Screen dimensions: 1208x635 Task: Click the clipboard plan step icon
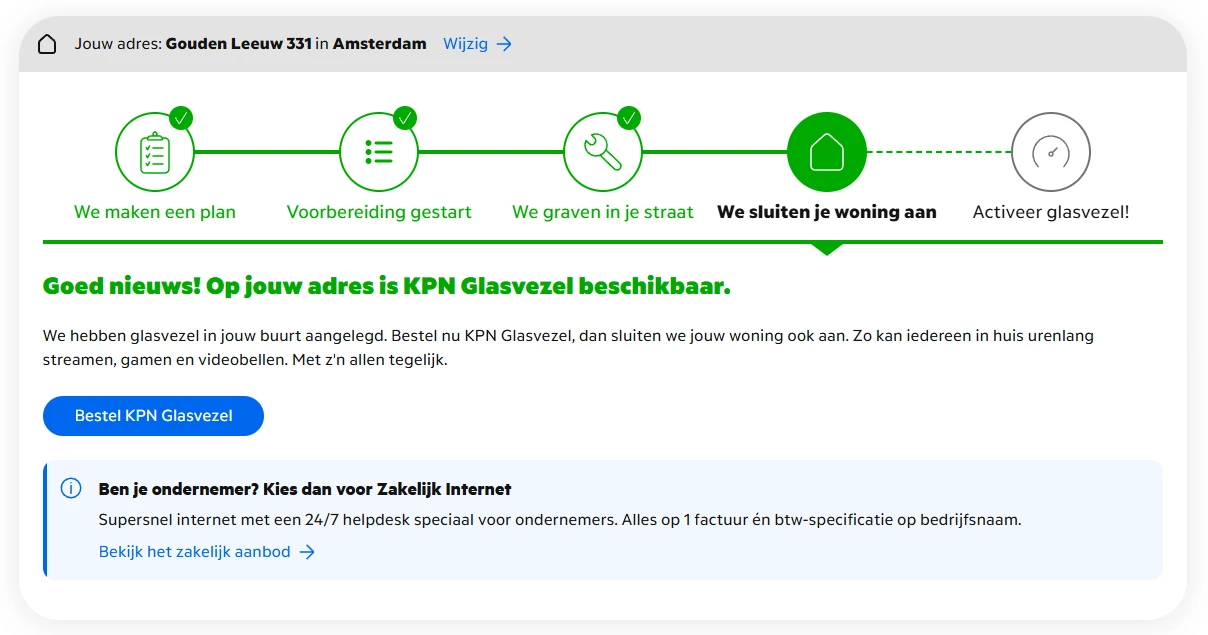point(155,152)
